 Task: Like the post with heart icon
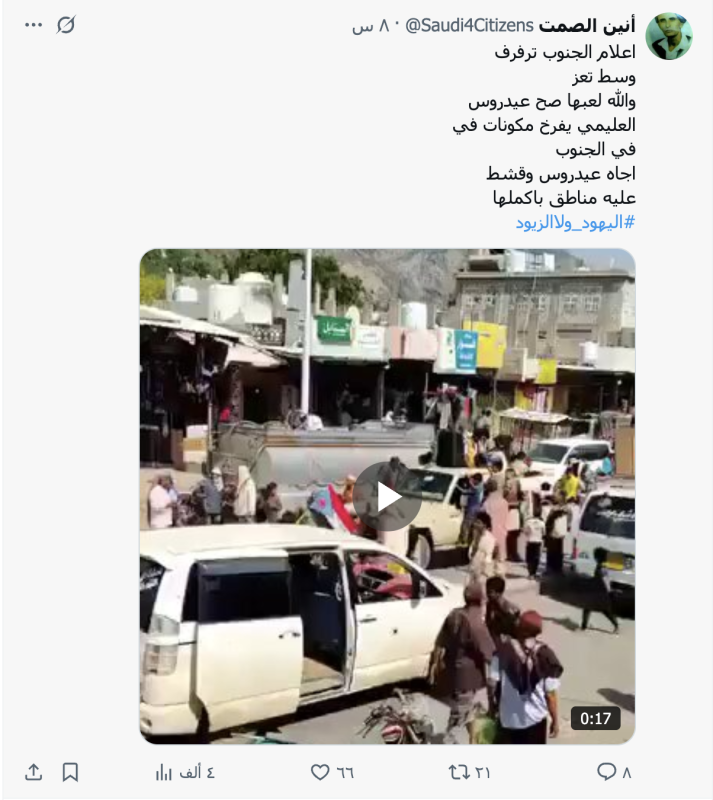tap(320, 772)
